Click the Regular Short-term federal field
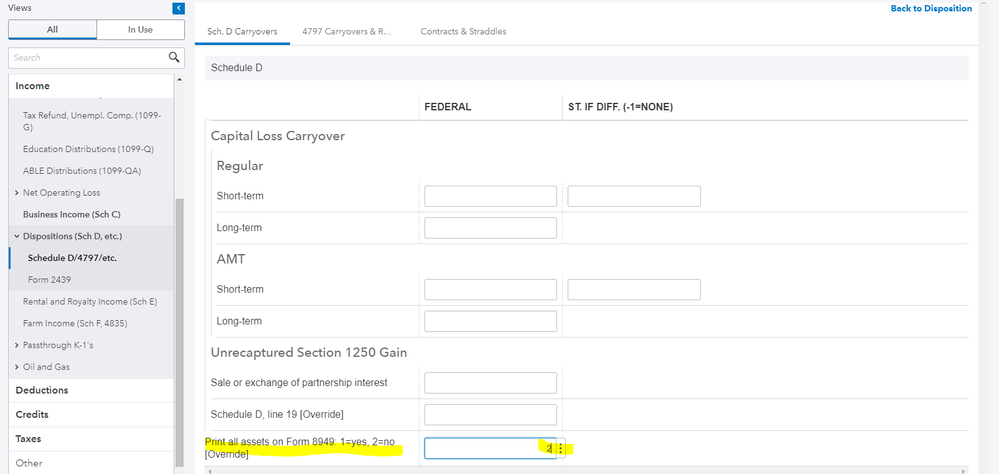Image resolution: width=999 pixels, height=474 pixels. tap(490, 196)
